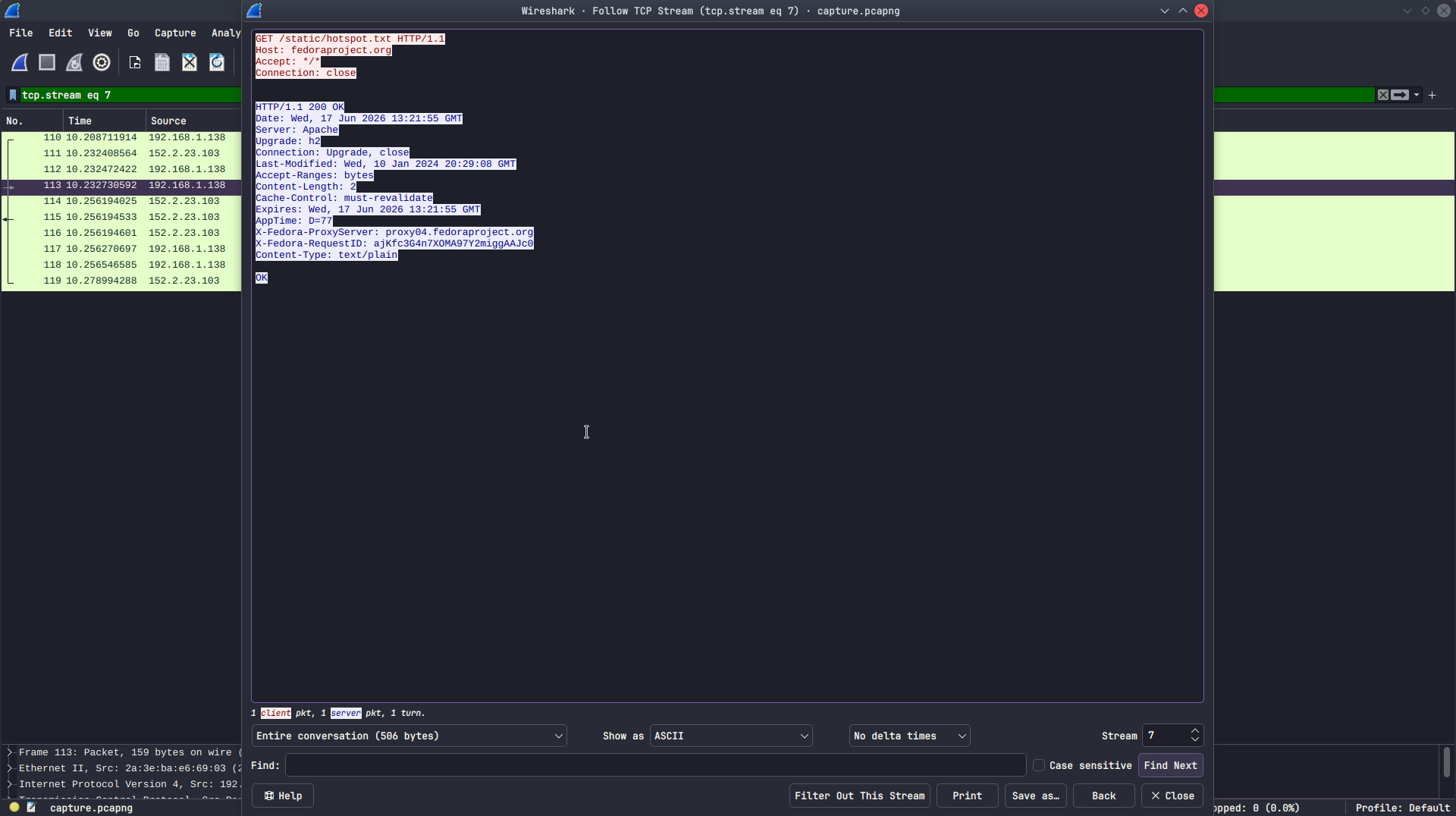Viewport: 1456px width, 816px height.
Task: Open the View menu
Action: 100,33
